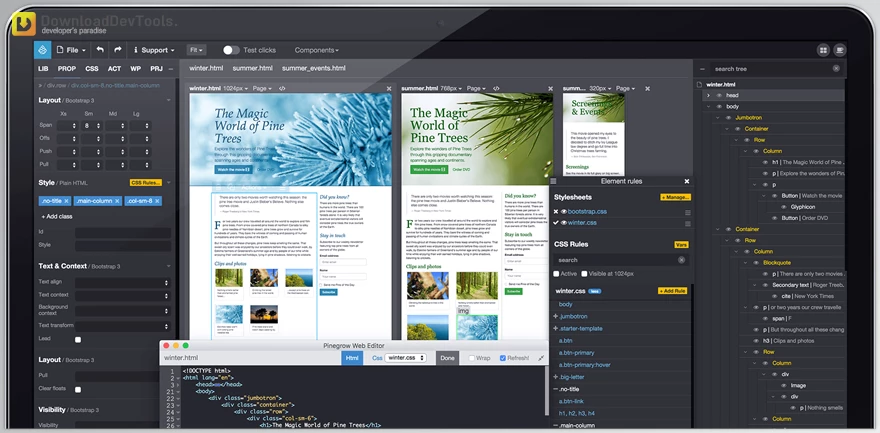This screenshot has width=880, height=433.
Task: Clear the search tree field with the x icon
Action: [x=836, y=68]
